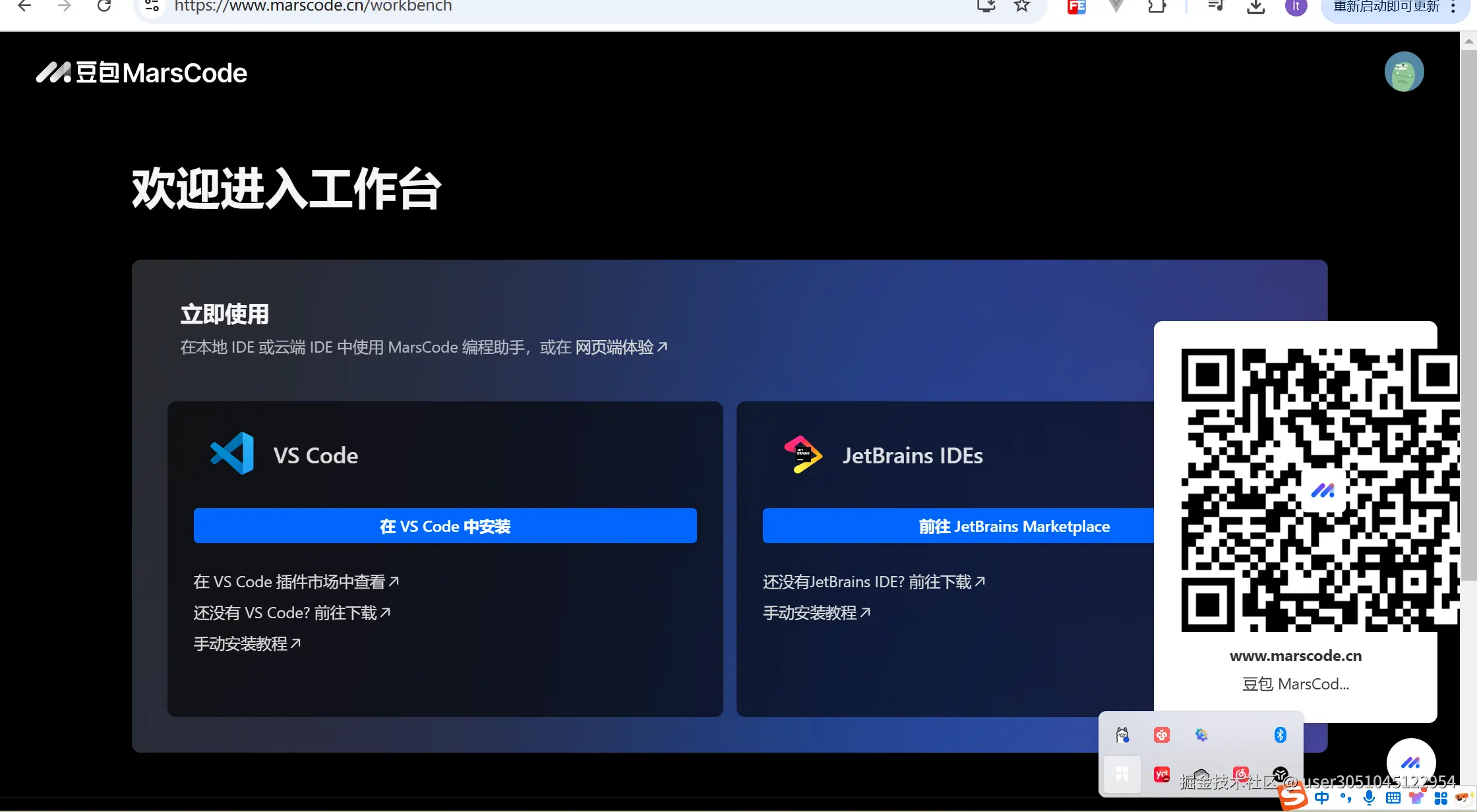Click the floating MarsCode assistant button
1477x812 pixels.
(x=1410, y=763)
